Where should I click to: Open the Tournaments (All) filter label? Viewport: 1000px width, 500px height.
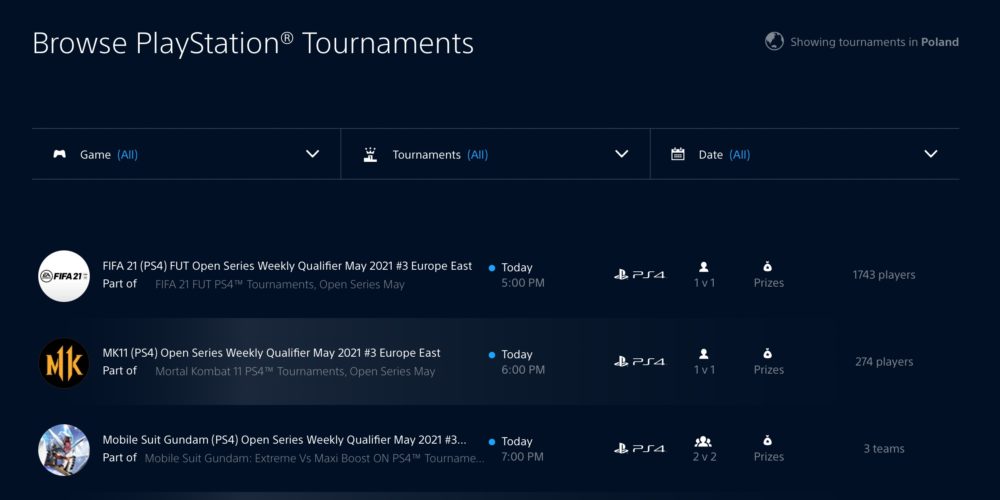[440, 155]
